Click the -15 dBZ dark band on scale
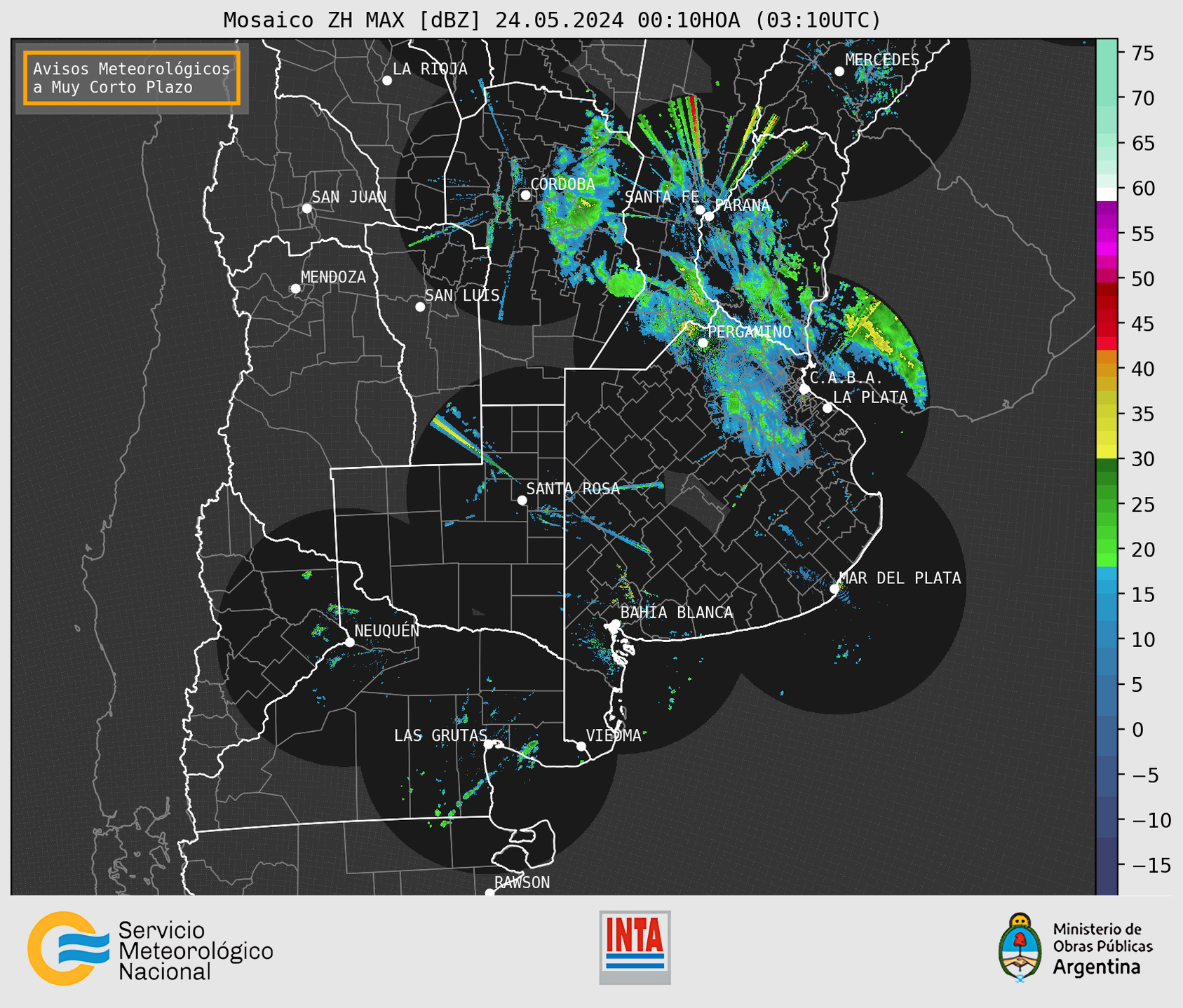 (x=1107, y=865)
